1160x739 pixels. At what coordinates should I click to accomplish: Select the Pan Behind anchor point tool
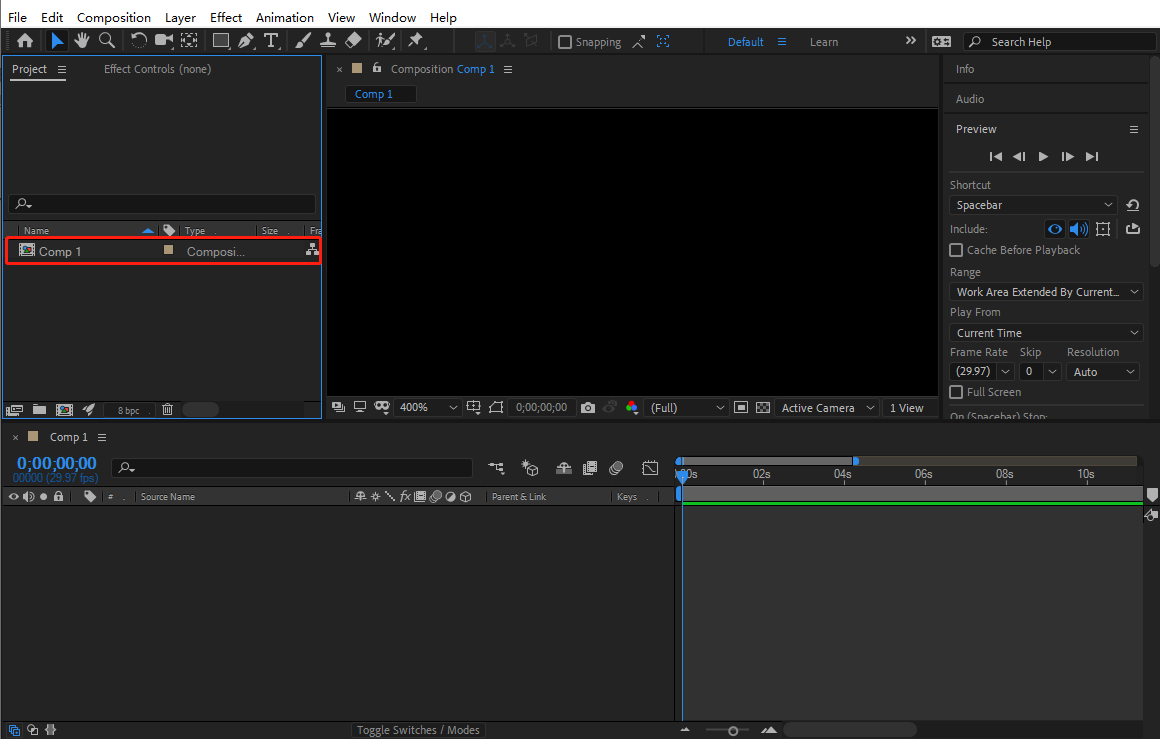point(189,41)
